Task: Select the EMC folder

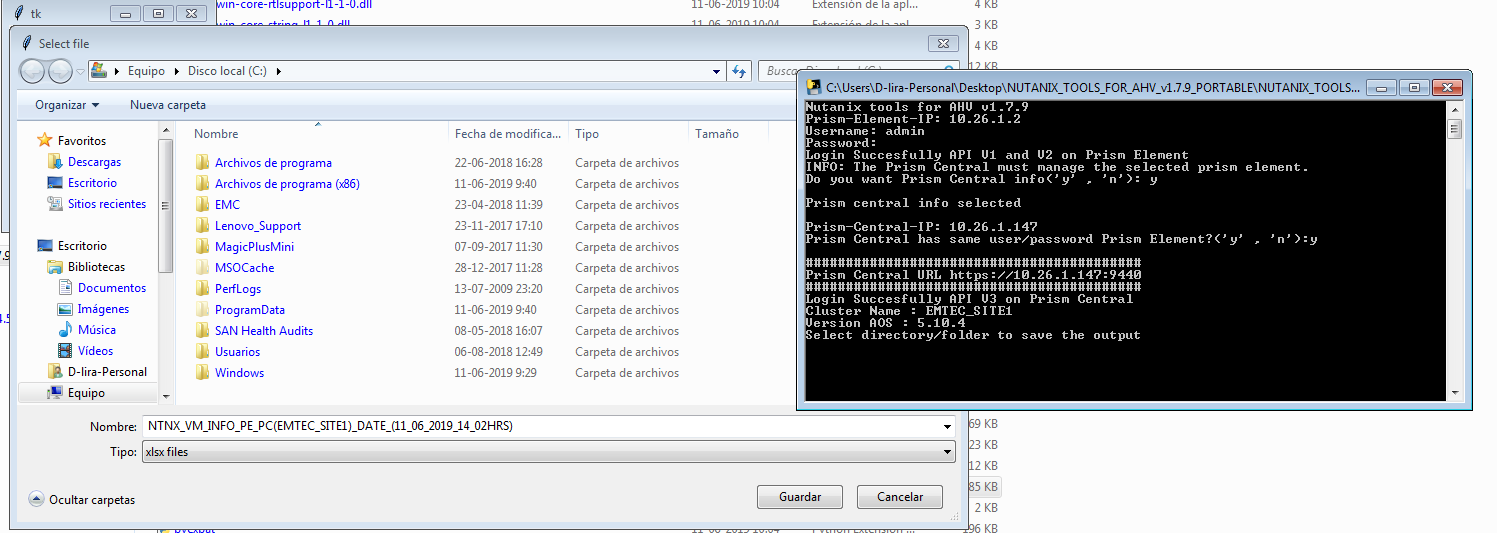Action: click(228, 205)
